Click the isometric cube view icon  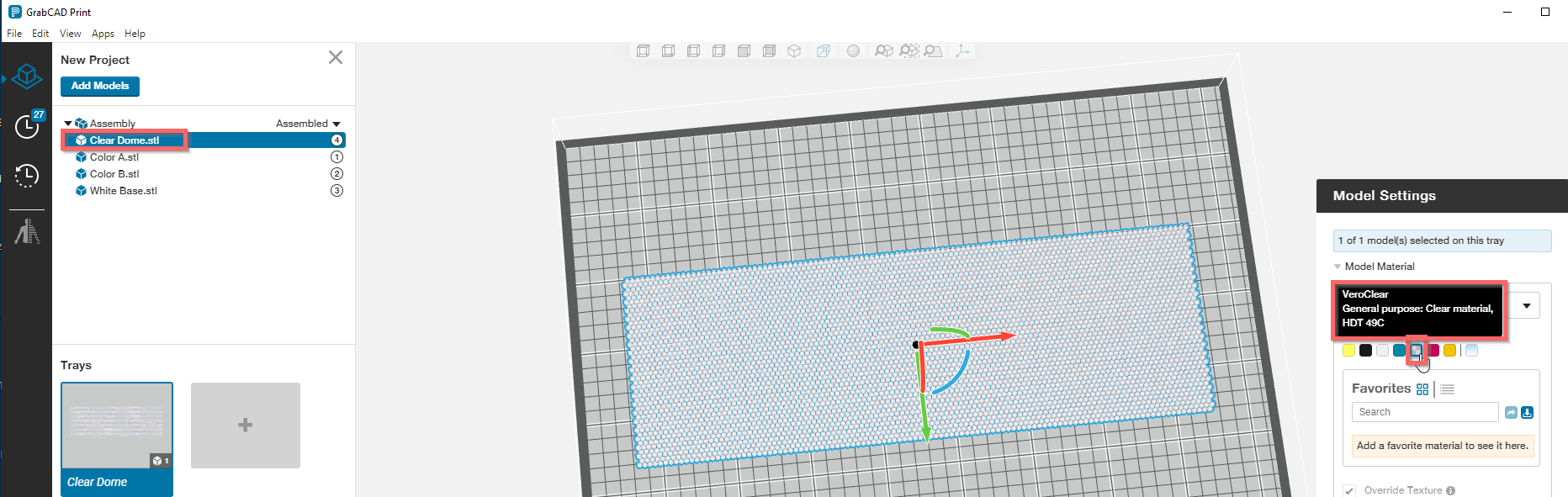793,51
